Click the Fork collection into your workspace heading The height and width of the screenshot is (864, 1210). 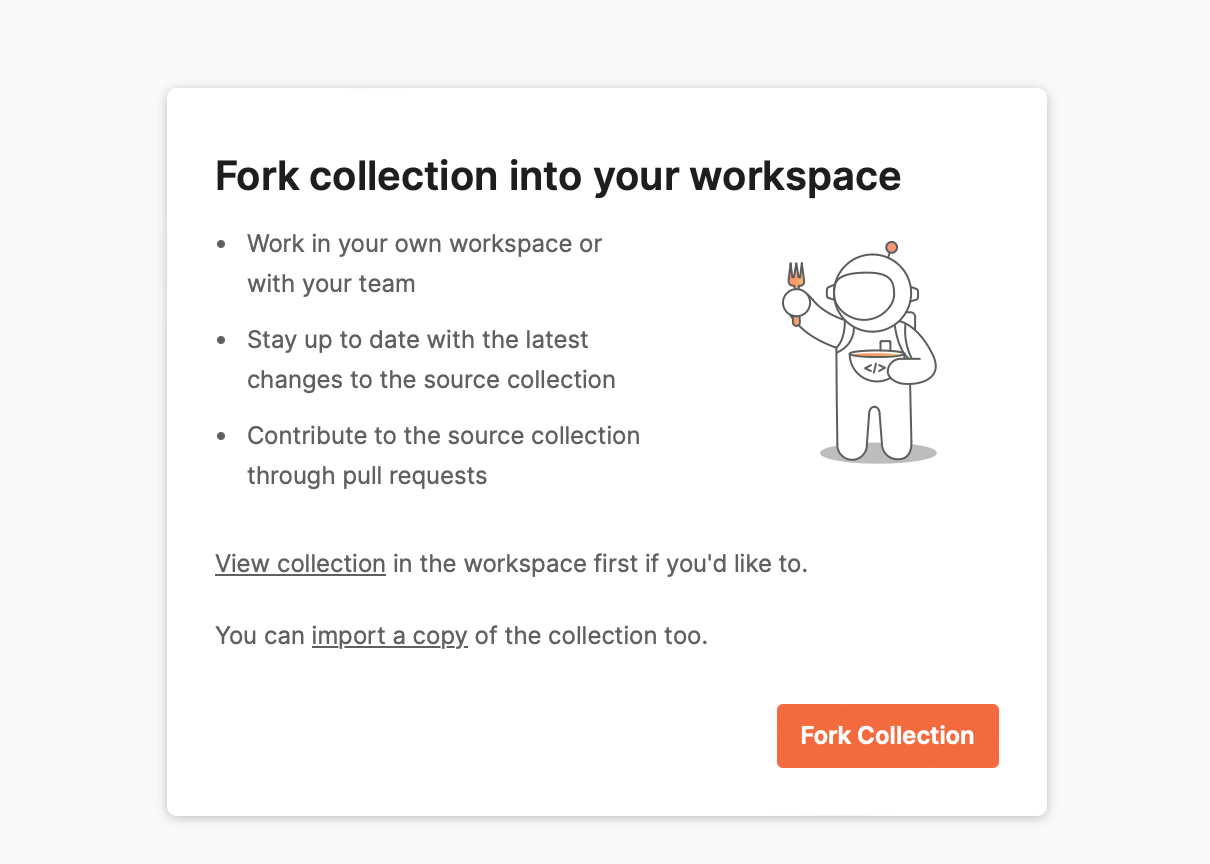pos(557,175)
